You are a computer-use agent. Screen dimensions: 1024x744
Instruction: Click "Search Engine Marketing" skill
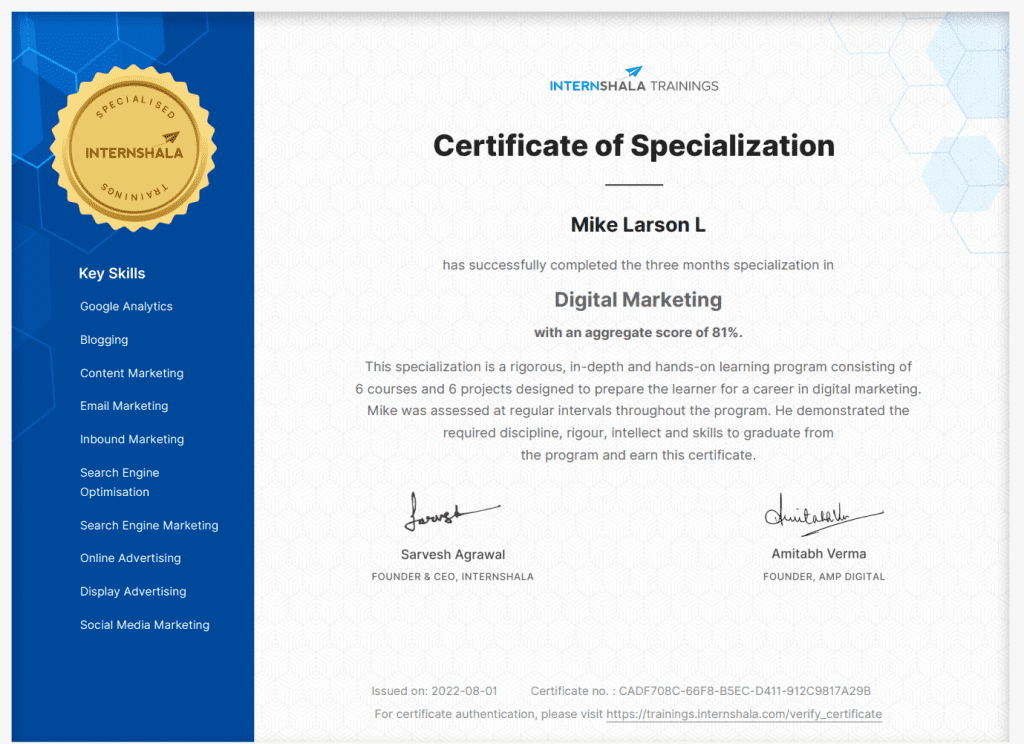point(149,525)
